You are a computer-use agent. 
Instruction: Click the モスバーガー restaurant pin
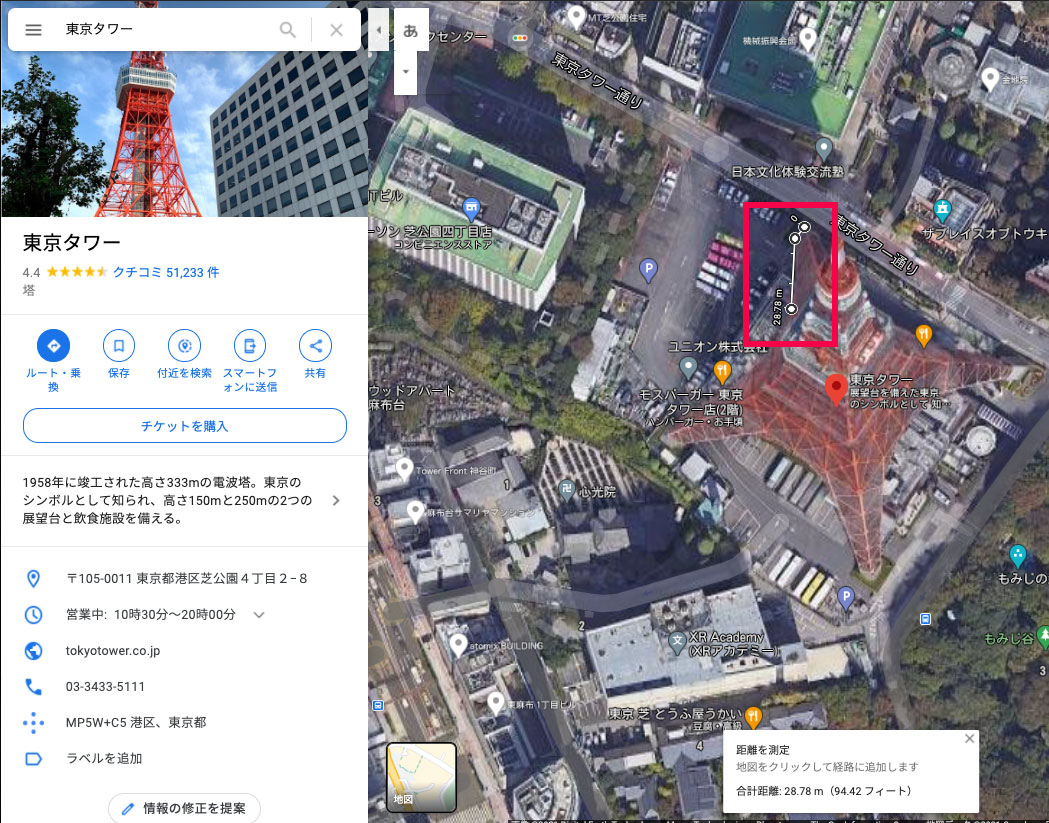[722, 371]
